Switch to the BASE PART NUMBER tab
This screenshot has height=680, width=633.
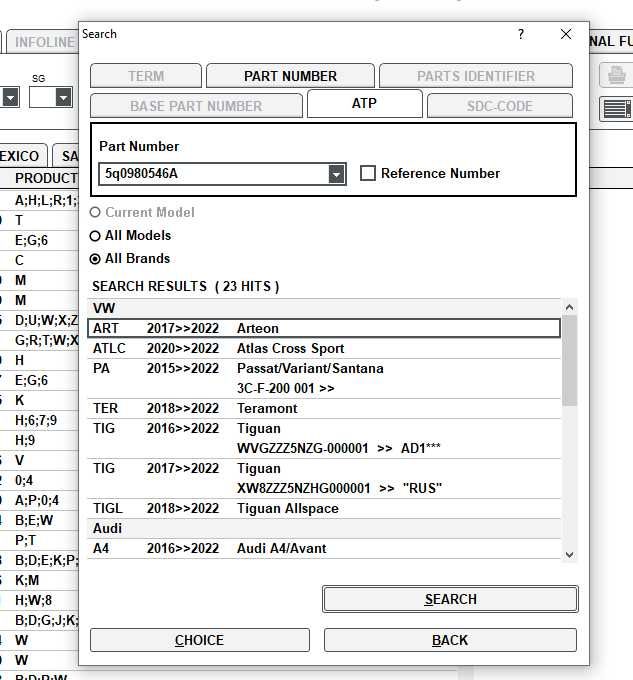pyautogui.click(x=196, y=106)
